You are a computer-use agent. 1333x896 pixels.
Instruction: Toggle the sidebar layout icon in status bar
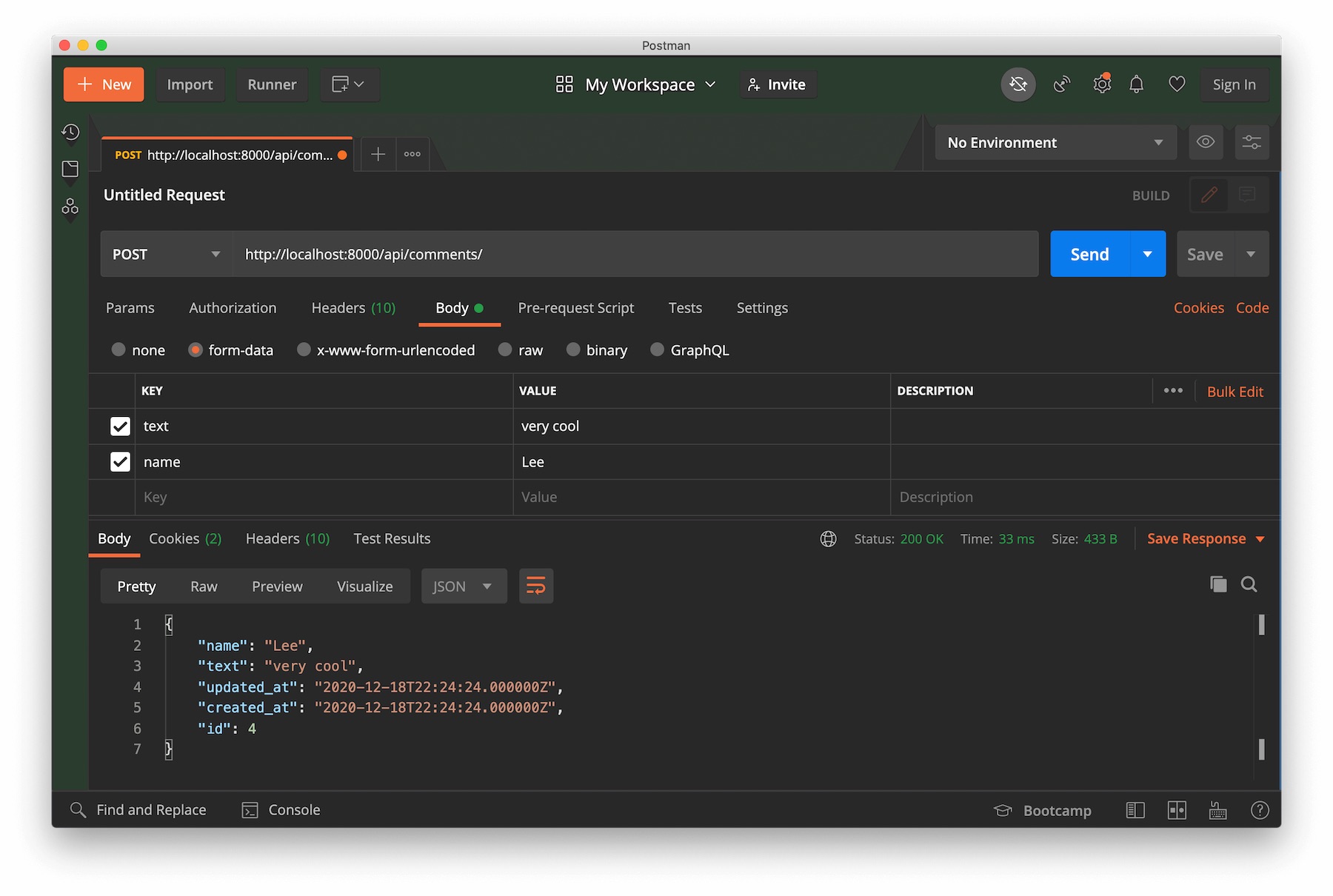tap(1135, 811)
